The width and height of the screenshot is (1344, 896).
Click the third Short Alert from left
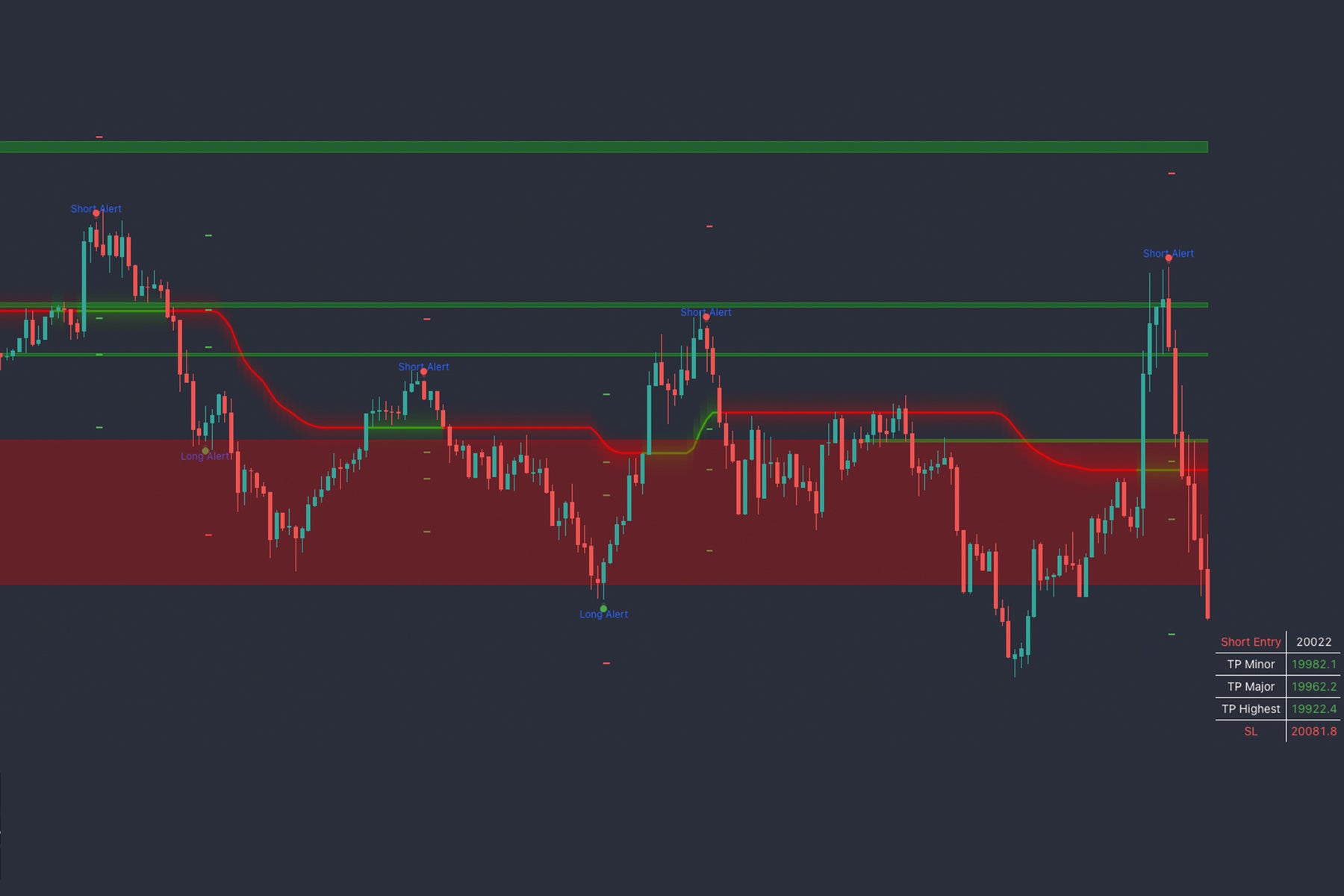(706, 313)
